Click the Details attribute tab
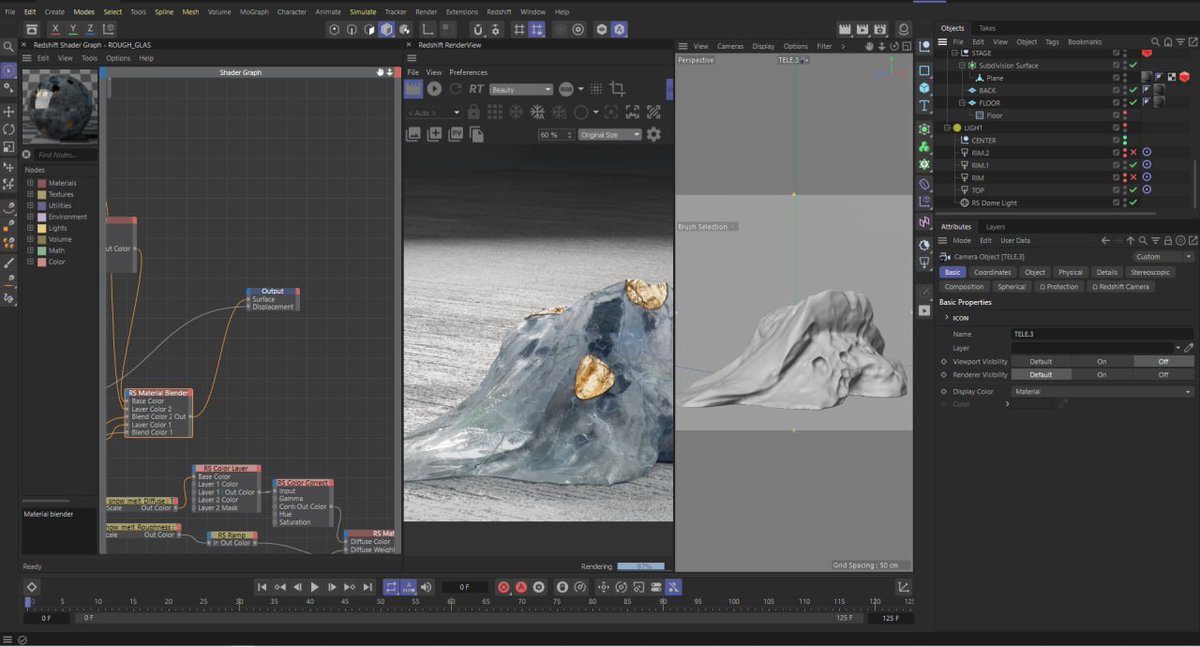This screenshot has height=647, width=1200. click(1107, 272)
